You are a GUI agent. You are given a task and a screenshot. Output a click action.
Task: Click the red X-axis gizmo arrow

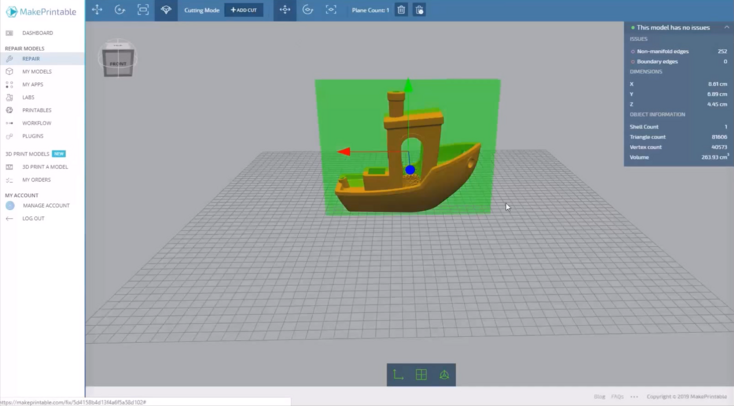pos(344,152)
